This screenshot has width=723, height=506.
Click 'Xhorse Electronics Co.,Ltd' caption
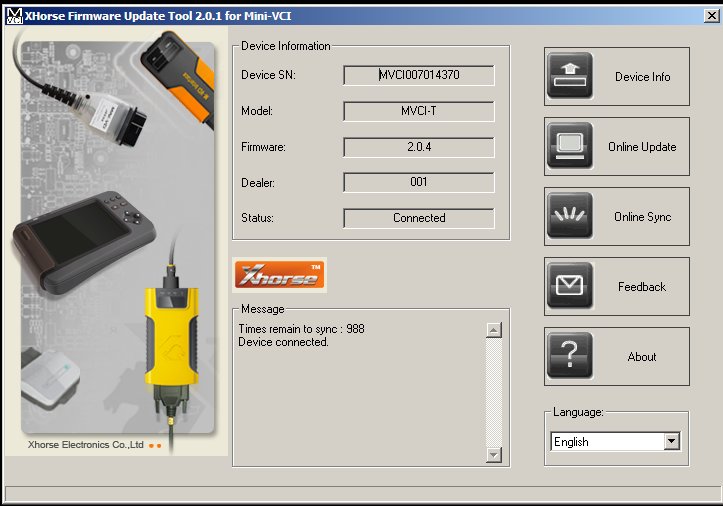[x=86, y=445]
